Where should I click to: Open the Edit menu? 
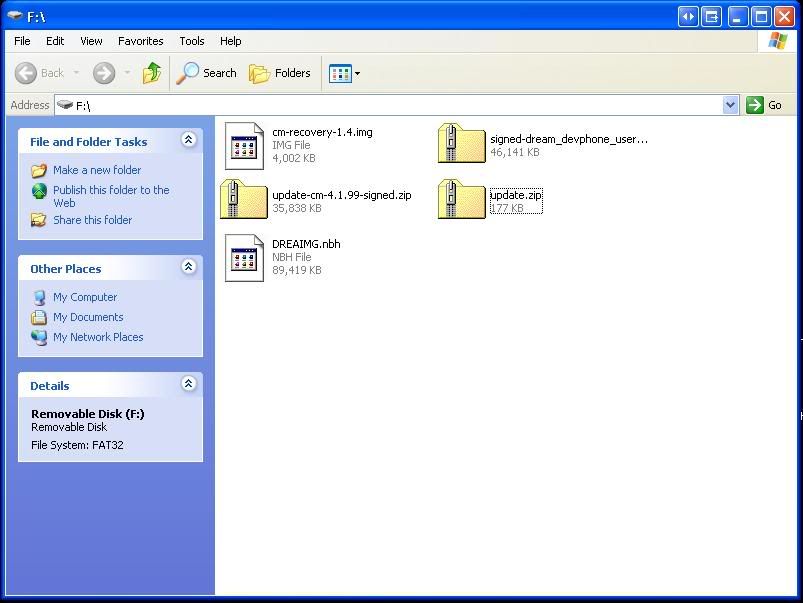[55, 41]
